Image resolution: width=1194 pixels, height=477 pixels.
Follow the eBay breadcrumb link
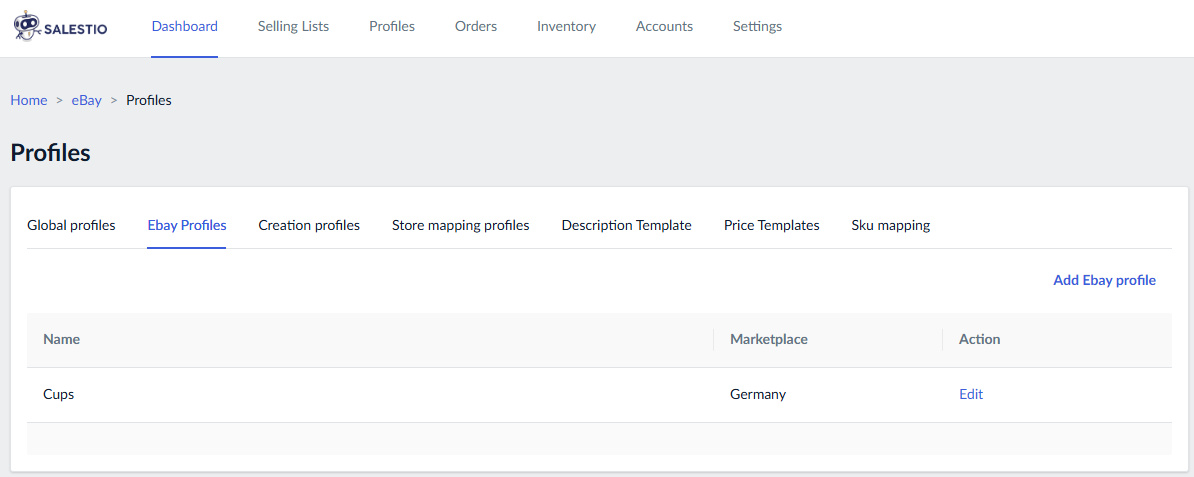[x=87, y=100]
